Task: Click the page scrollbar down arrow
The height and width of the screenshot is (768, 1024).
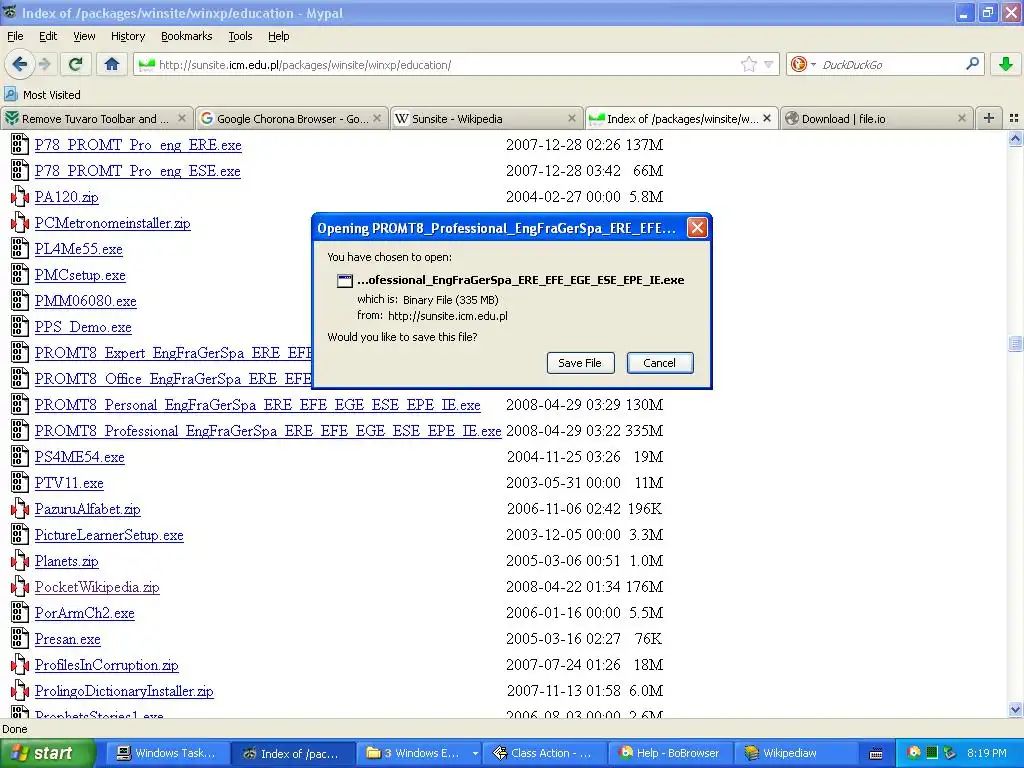Action: click(x=1015, y=710)
